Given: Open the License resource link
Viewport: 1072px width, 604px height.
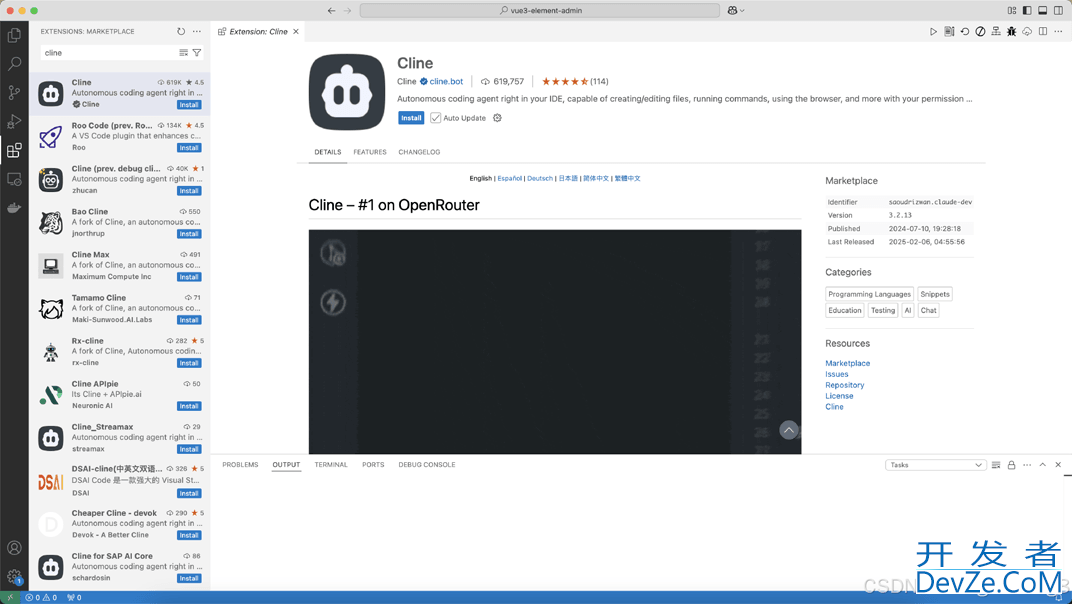Looking at the screenshot, I should (839, 396).
